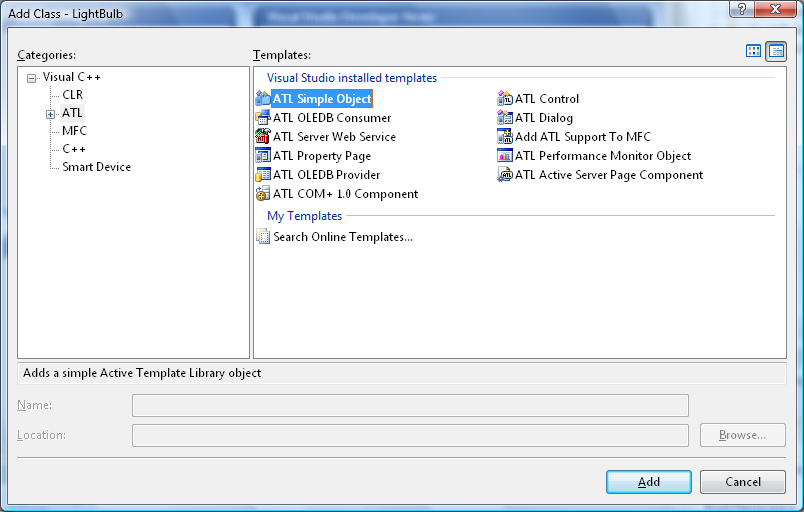This screenshot has width=804, height=512.
Task: Choose the ATL Dialog icon
Action: pos(505,117)
